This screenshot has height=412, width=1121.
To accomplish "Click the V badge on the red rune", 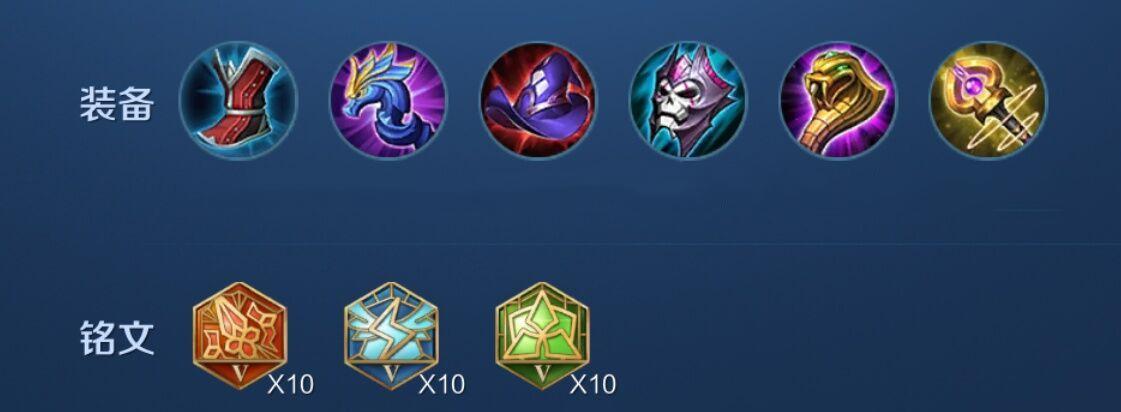I will coord(239,373).
